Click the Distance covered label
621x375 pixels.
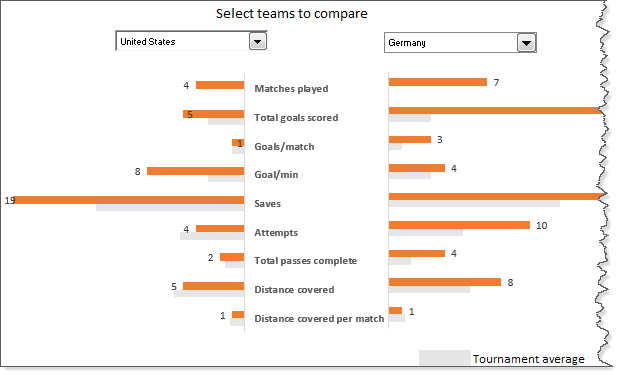(x=294, y=289)
